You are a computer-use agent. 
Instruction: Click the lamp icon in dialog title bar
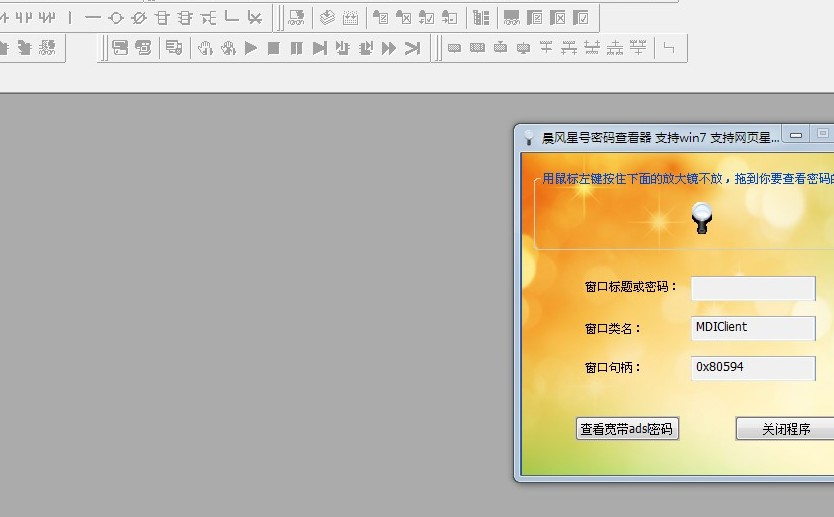tap(529, 137)
